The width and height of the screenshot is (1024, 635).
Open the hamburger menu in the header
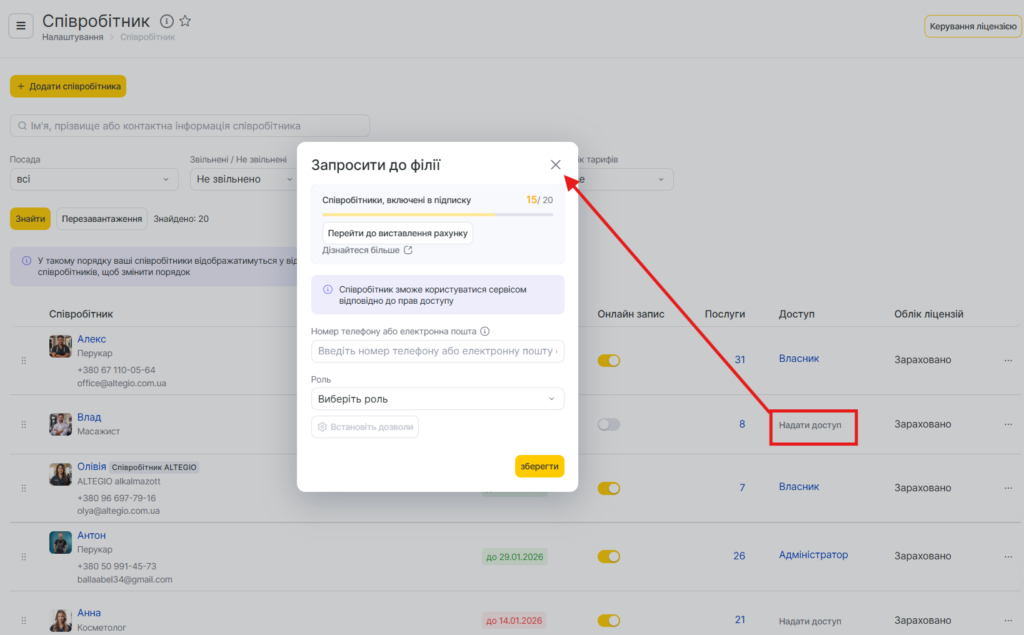(21, 25)
